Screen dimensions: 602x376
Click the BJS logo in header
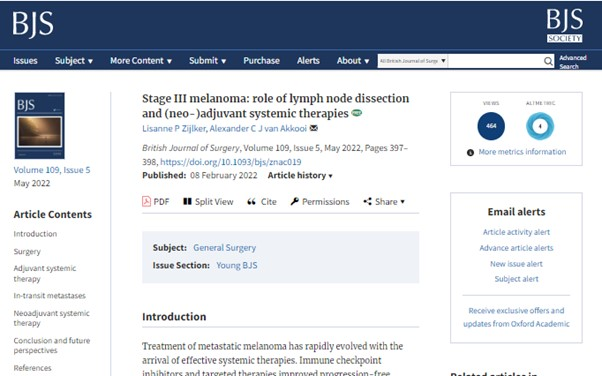coord(33,24)
